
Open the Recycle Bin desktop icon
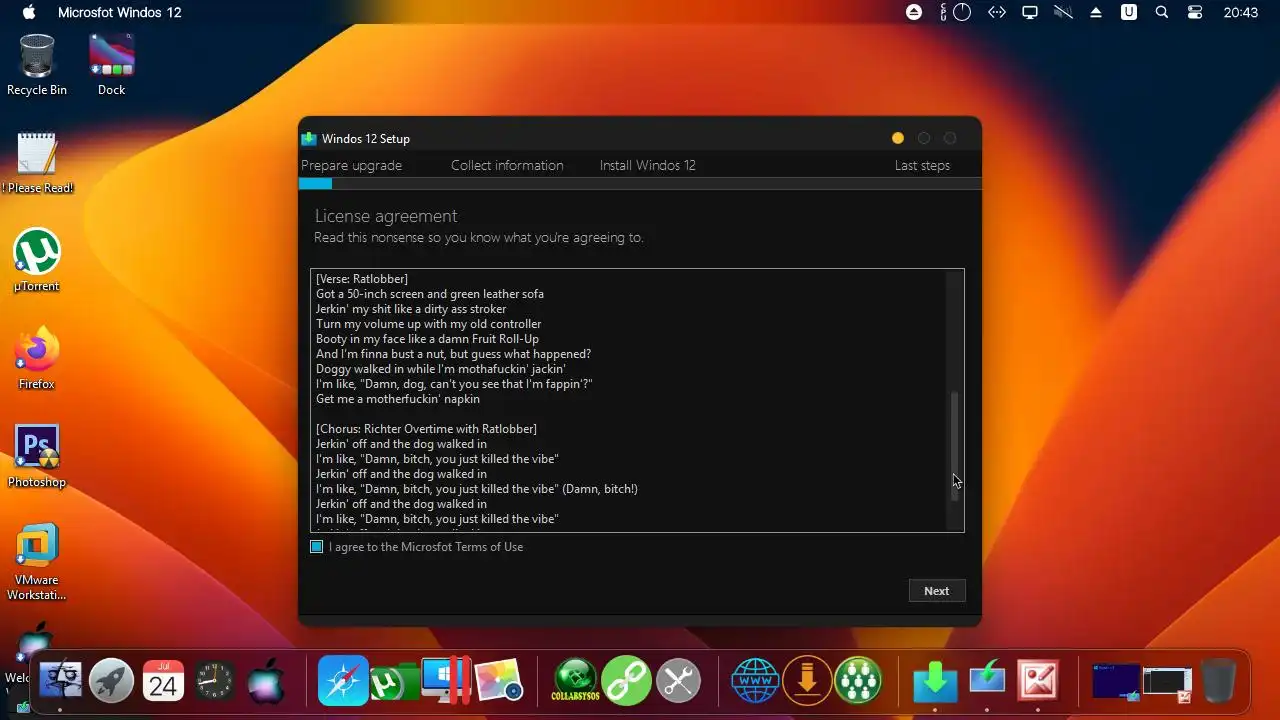[x=37, y=65]
